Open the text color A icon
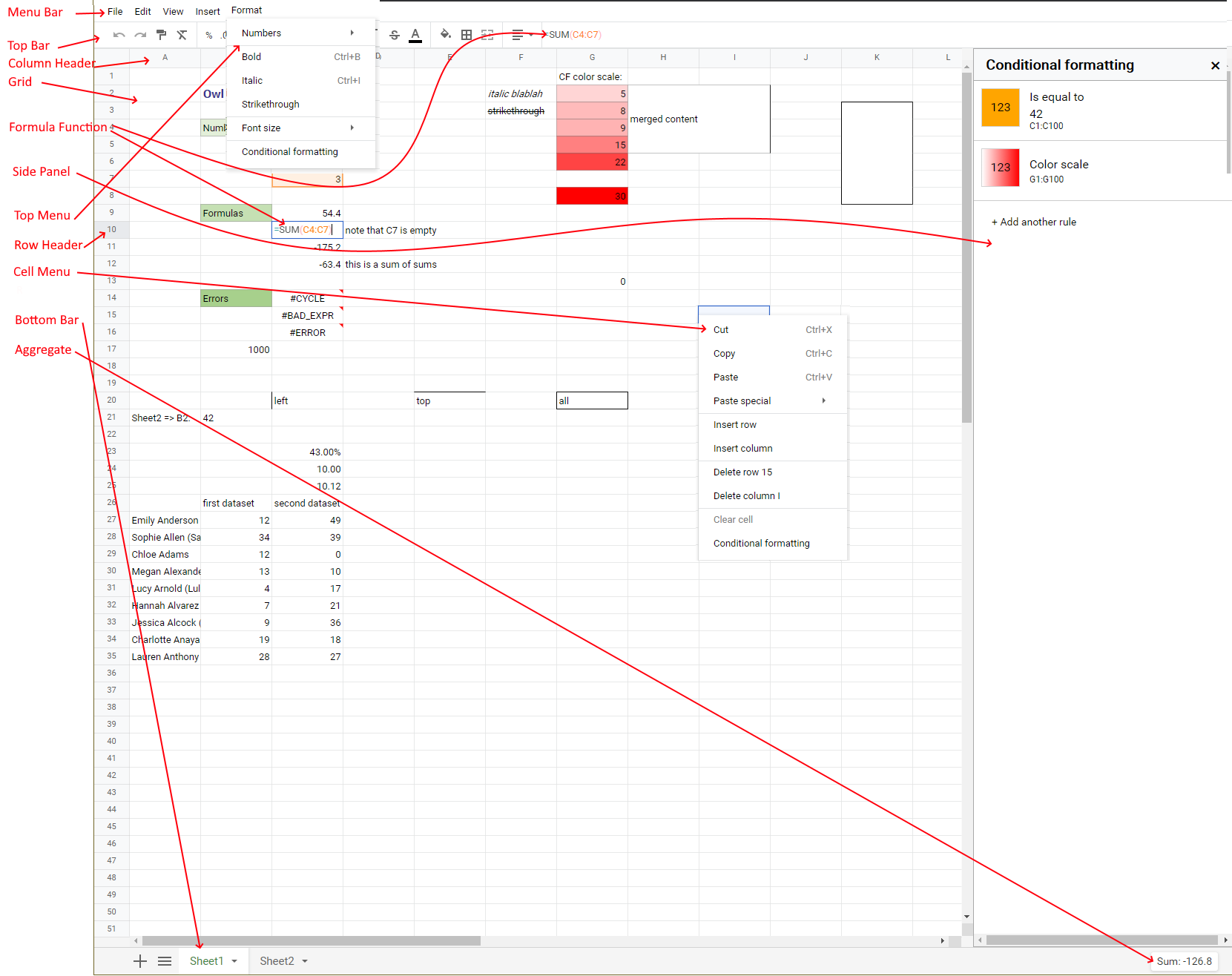Screen dimensions: 1232x976 [x=415, y=35]
